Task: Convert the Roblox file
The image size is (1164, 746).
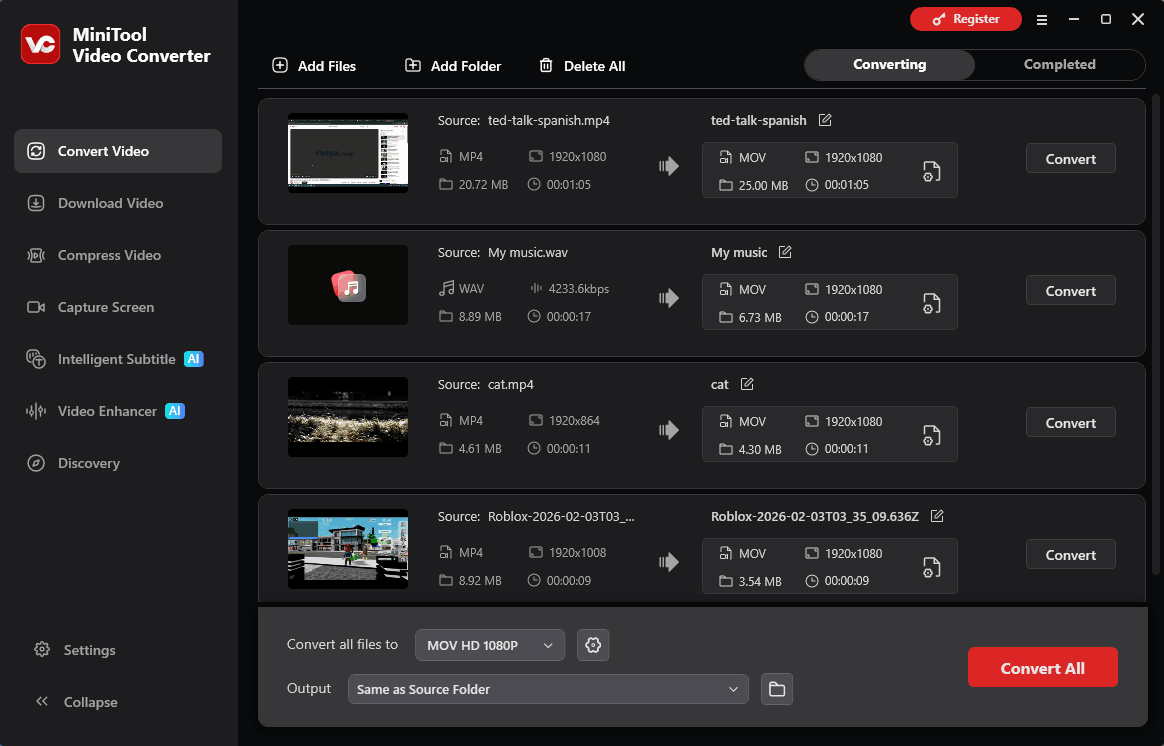Action: (x=1070, y=554)
